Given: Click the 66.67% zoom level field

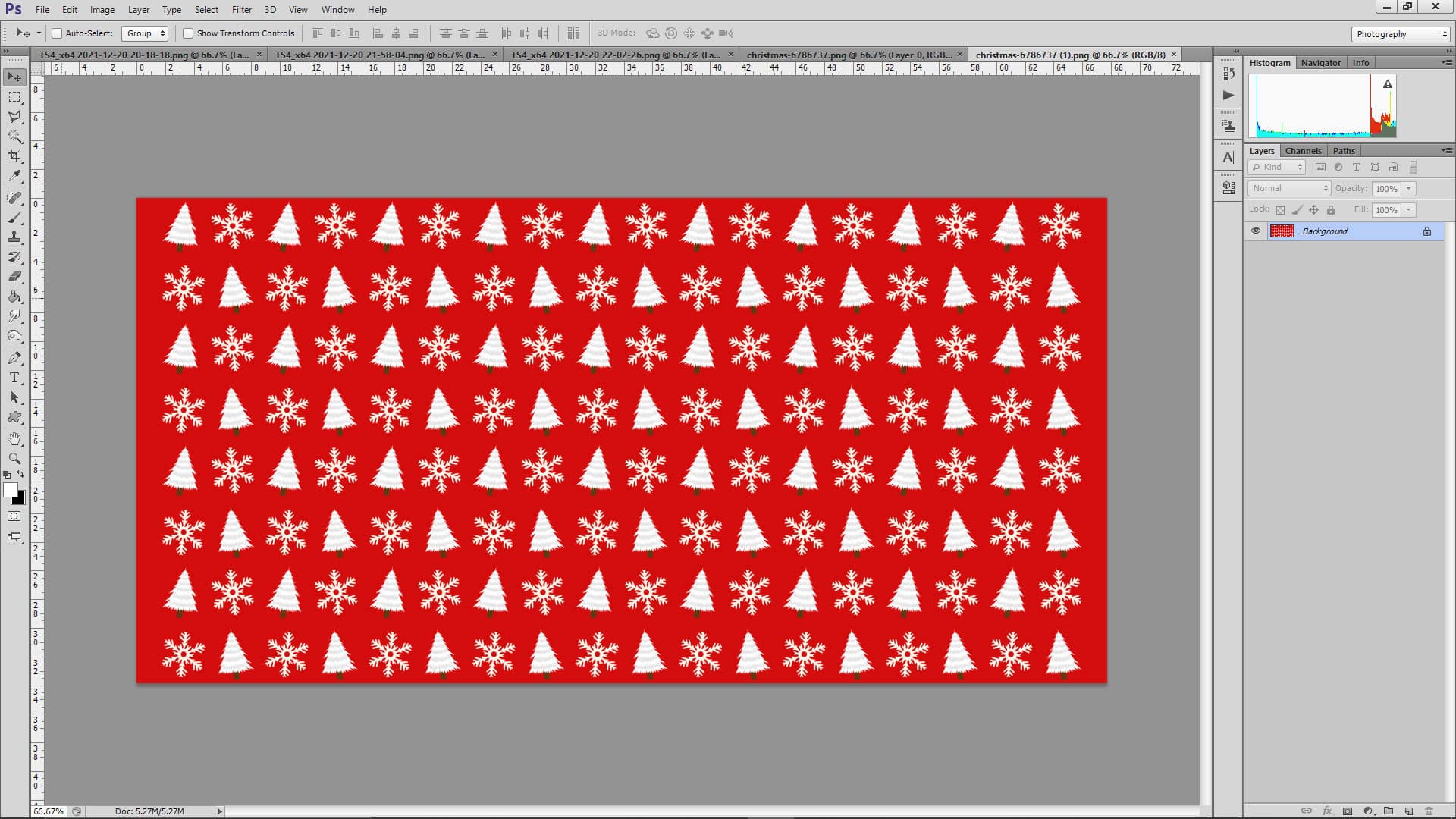Looking at the screenshot, I should click(x=49, y=811).
